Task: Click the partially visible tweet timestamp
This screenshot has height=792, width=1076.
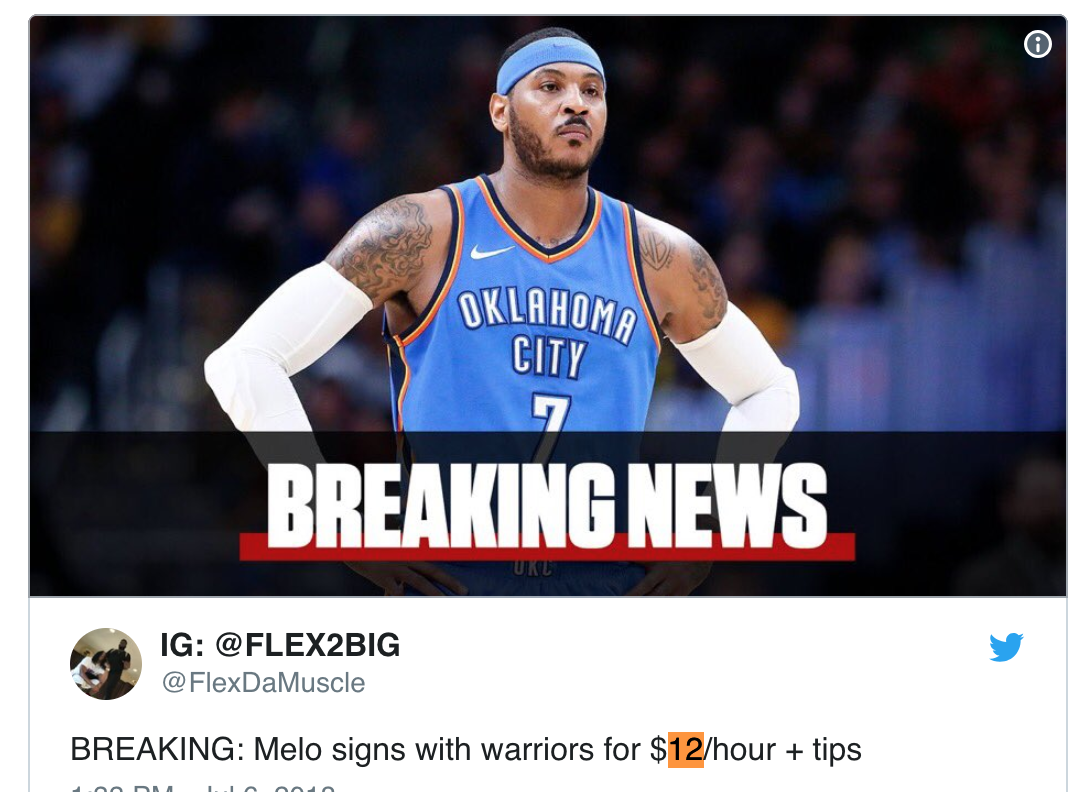Action: click(203, 787)
